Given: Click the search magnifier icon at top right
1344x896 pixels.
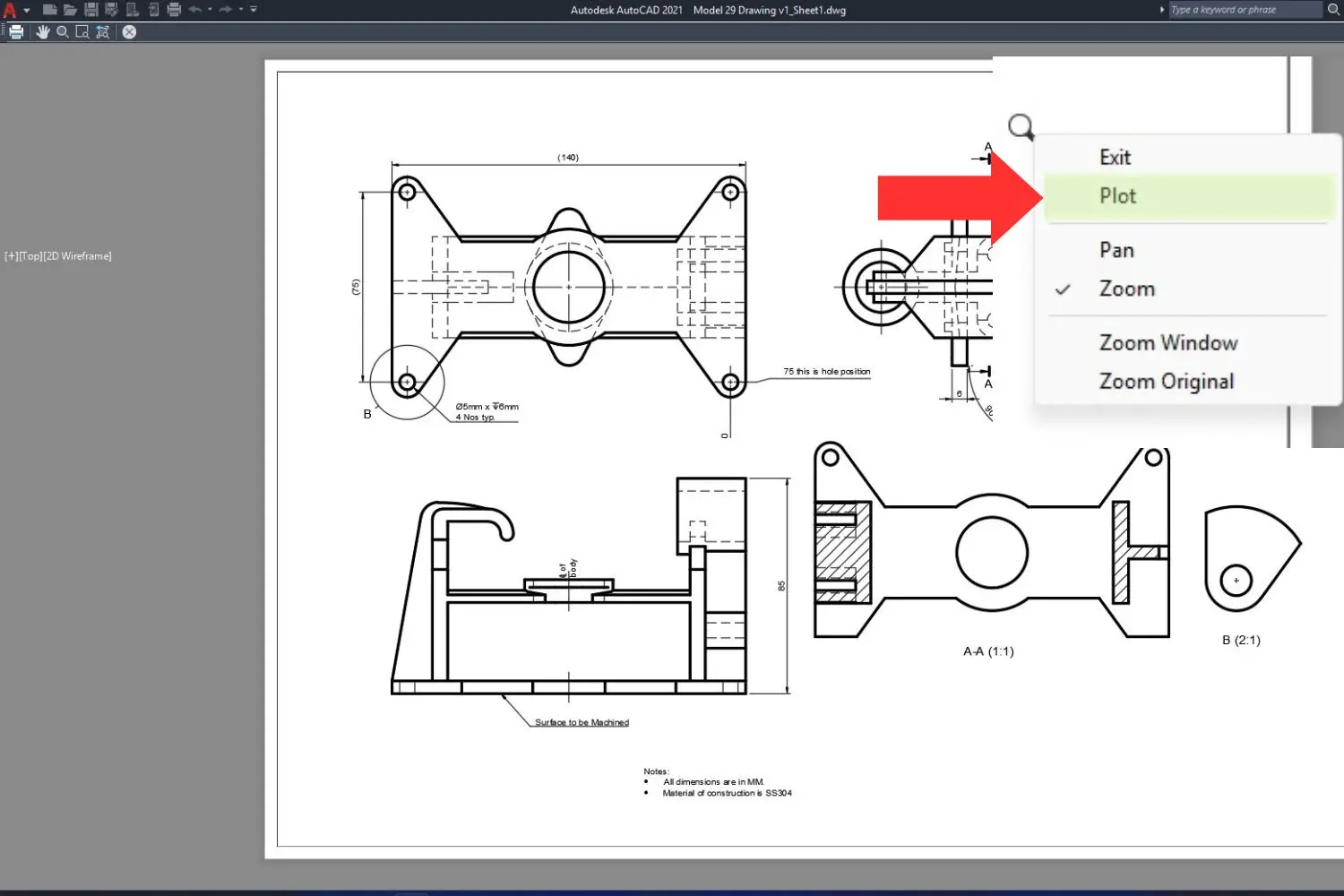Looking at the screenshot, I should [1333, 10].
